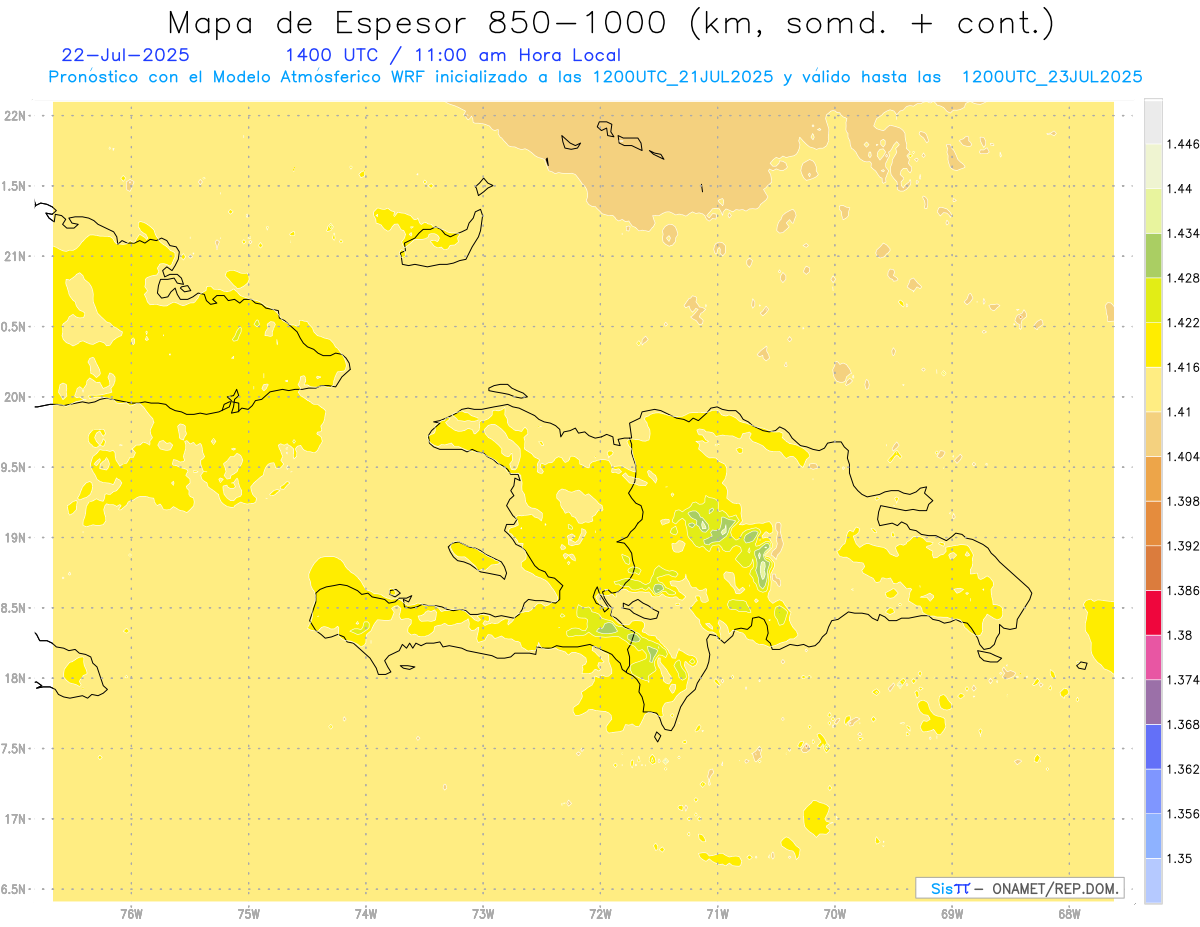The height and width of the screenshot is (927, 1200).
Task: Click the '1.368' color bar value
Action: (x=1182, y=724)
